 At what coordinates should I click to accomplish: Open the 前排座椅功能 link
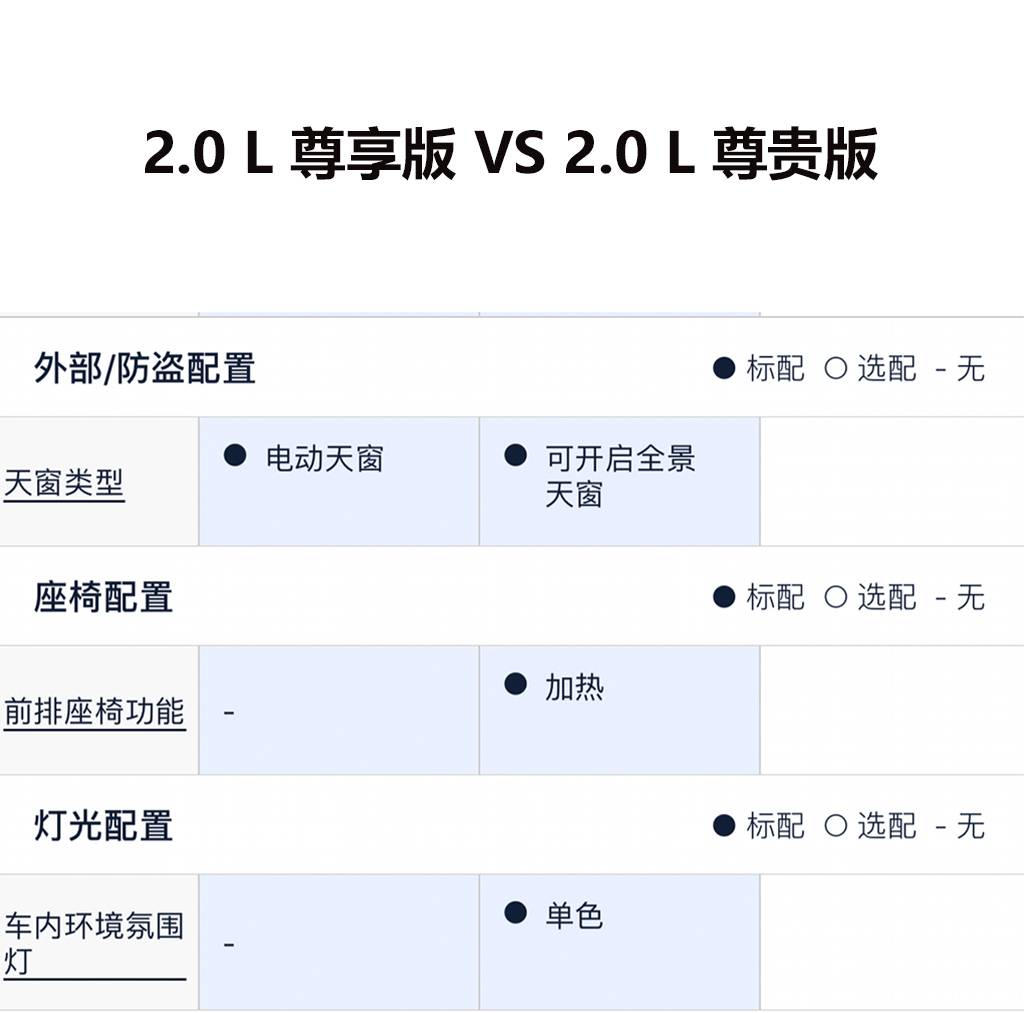pos(94,712)
